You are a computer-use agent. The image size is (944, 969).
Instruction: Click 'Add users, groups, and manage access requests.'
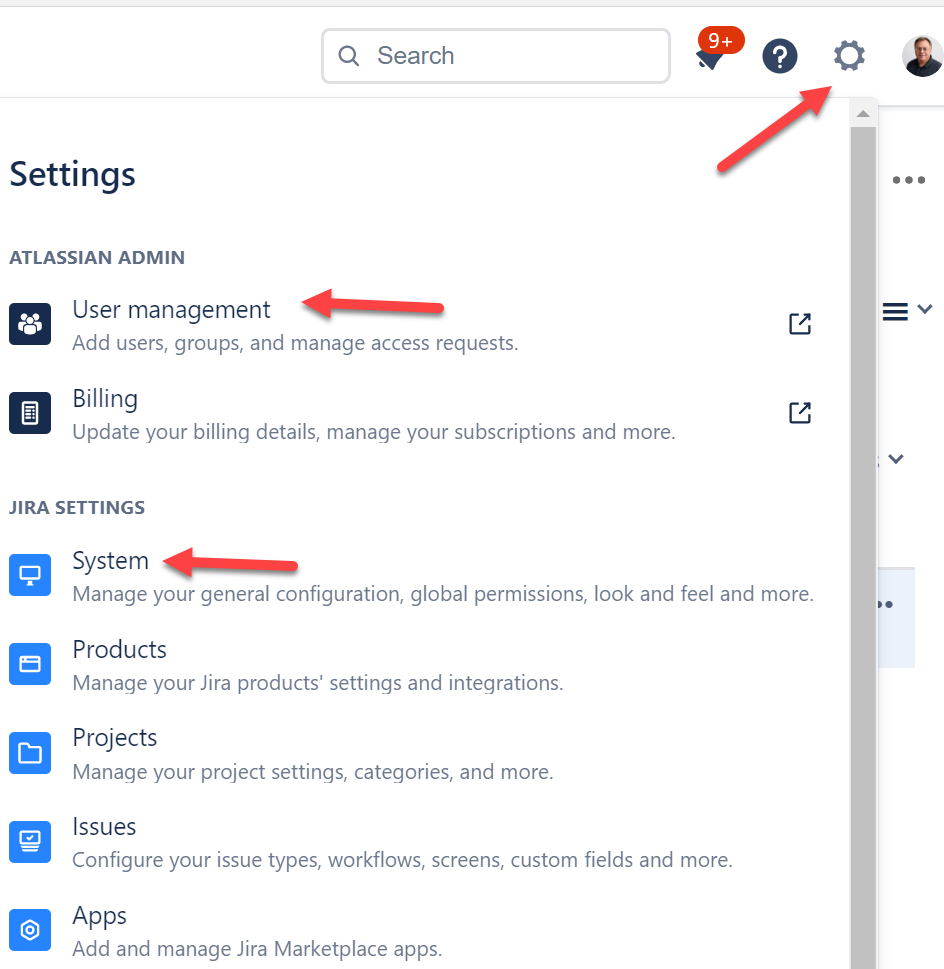tap(295, 342)
